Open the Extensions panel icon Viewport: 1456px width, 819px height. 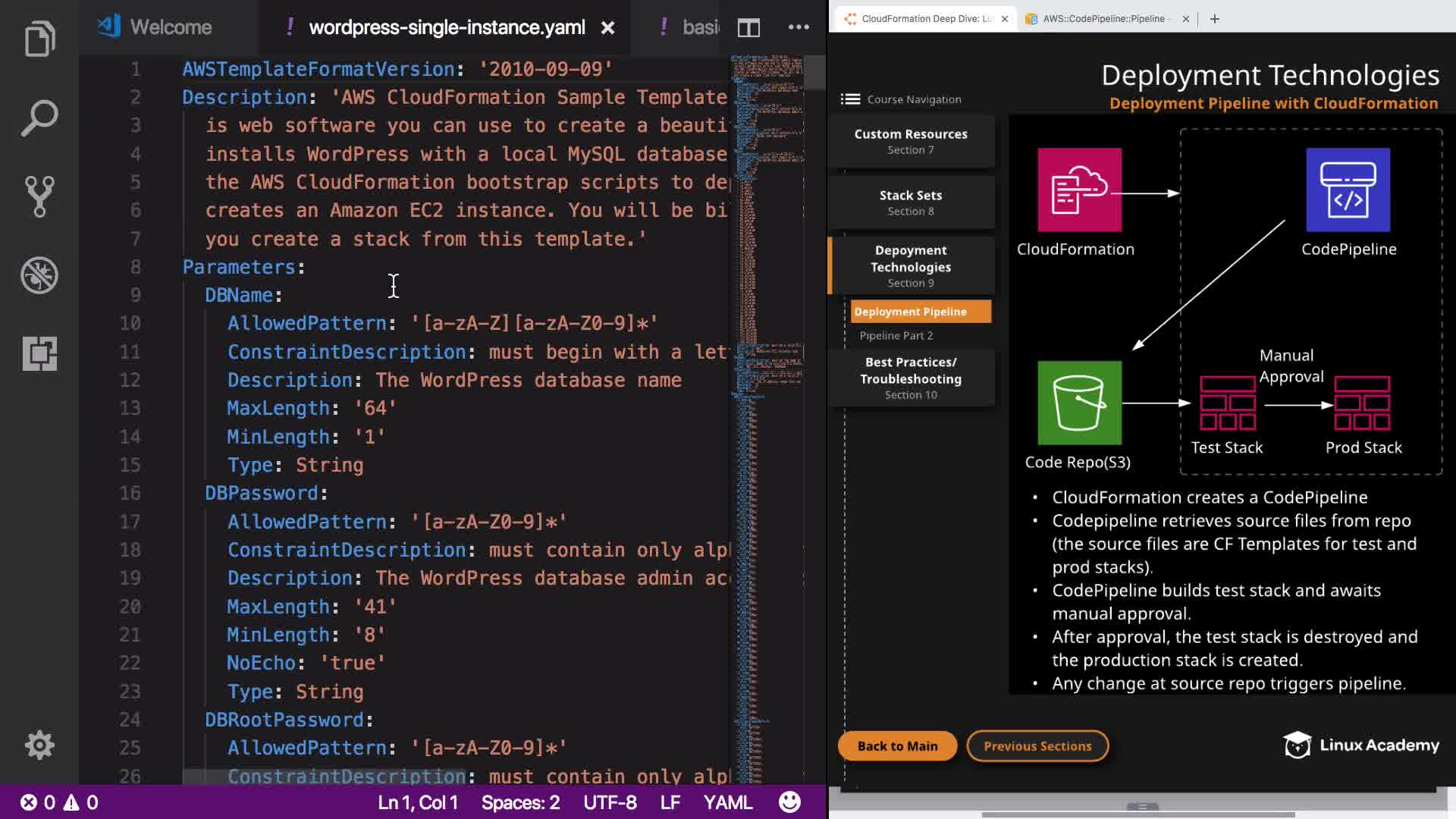pos(39,353)
